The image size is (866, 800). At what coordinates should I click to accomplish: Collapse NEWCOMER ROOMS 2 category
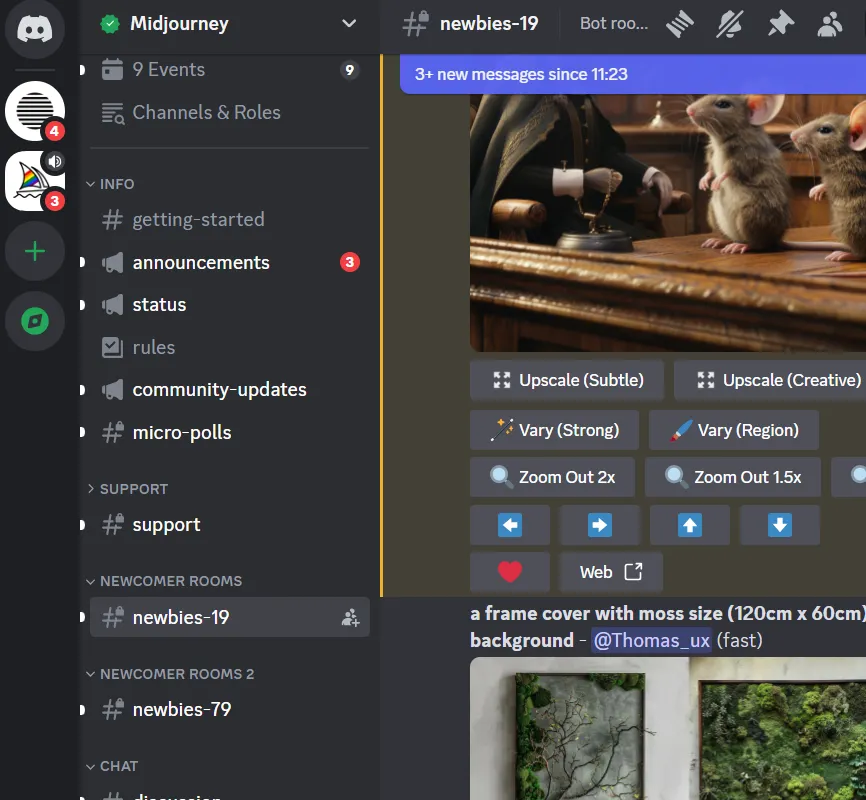click(171, 674)
